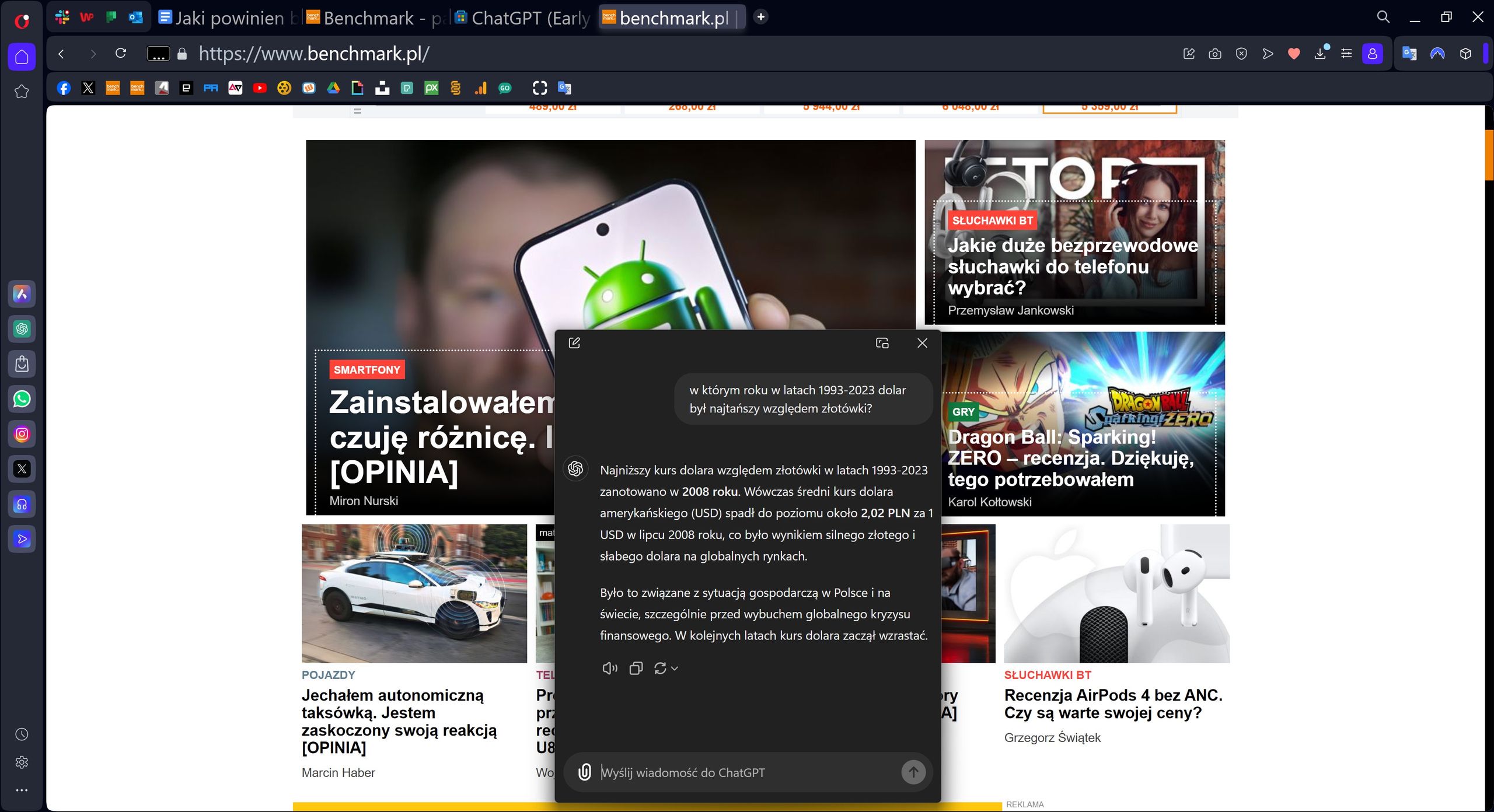Open the Facebook bookmark
1494x812 pixels.
[x=64, y=88]
